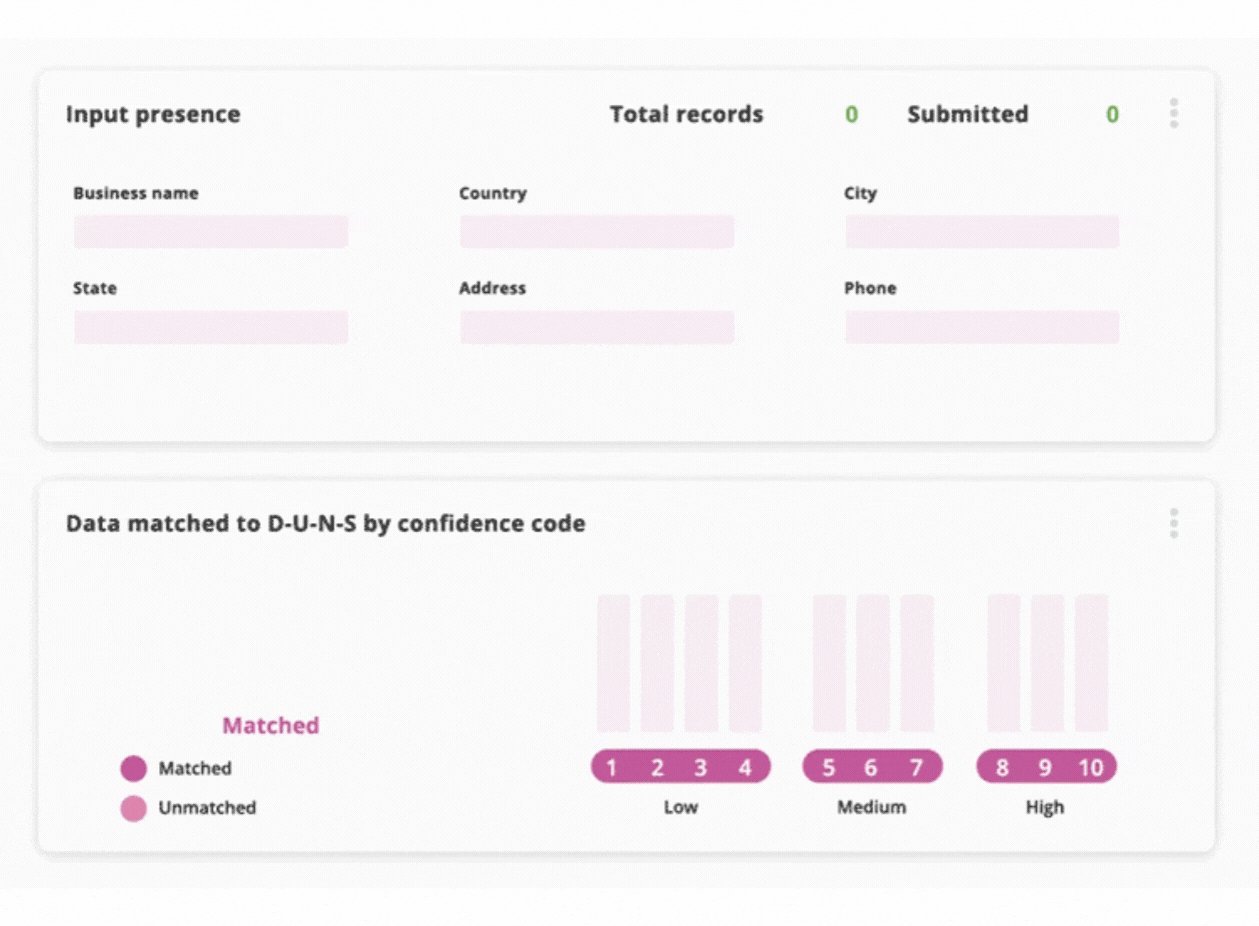Pick confidence code 8
This screenshot has height=926, width=1259.
1002,767
